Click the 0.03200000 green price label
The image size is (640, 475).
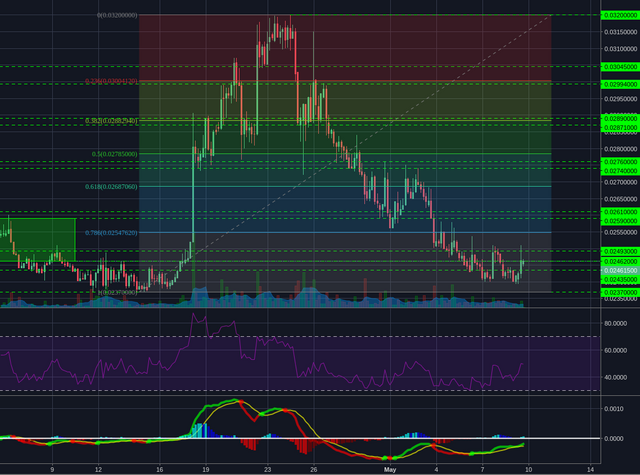click(x=620, y=15)
